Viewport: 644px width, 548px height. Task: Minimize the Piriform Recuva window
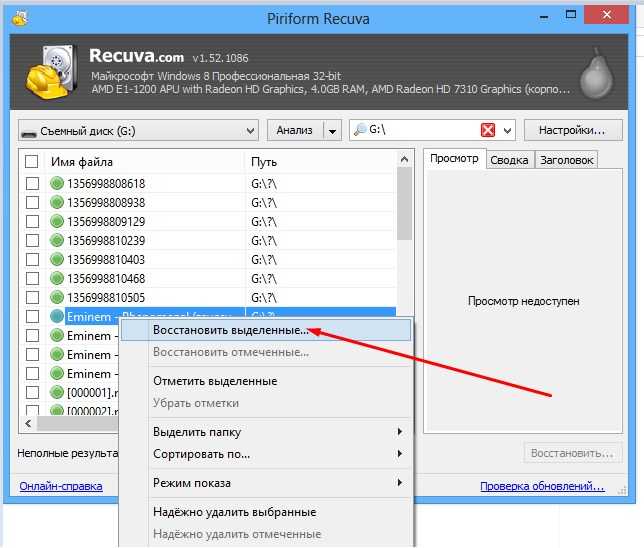click(x=544, y=17)
